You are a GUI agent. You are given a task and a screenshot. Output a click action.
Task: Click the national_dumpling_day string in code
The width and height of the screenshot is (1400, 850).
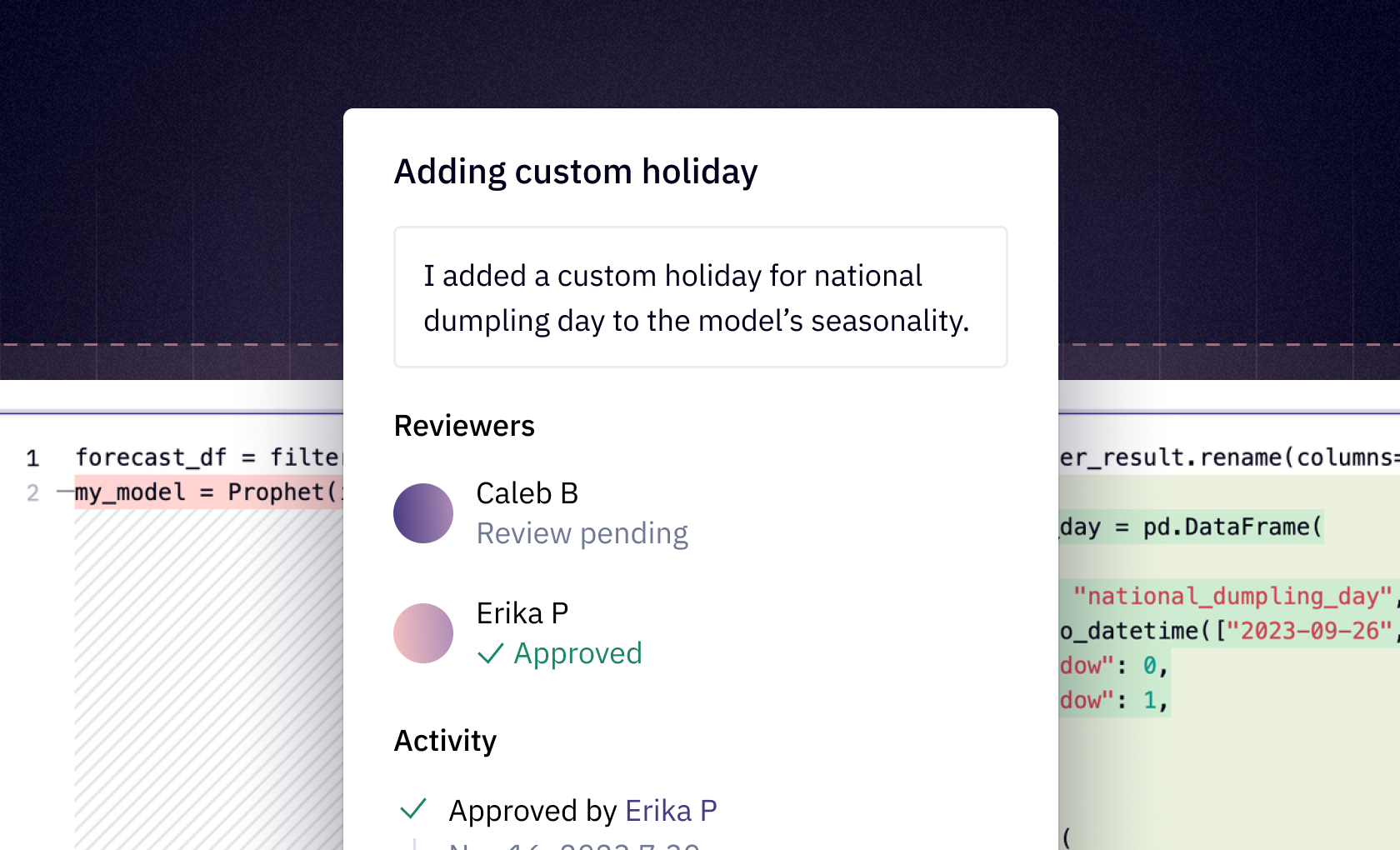click(1232, 597)
